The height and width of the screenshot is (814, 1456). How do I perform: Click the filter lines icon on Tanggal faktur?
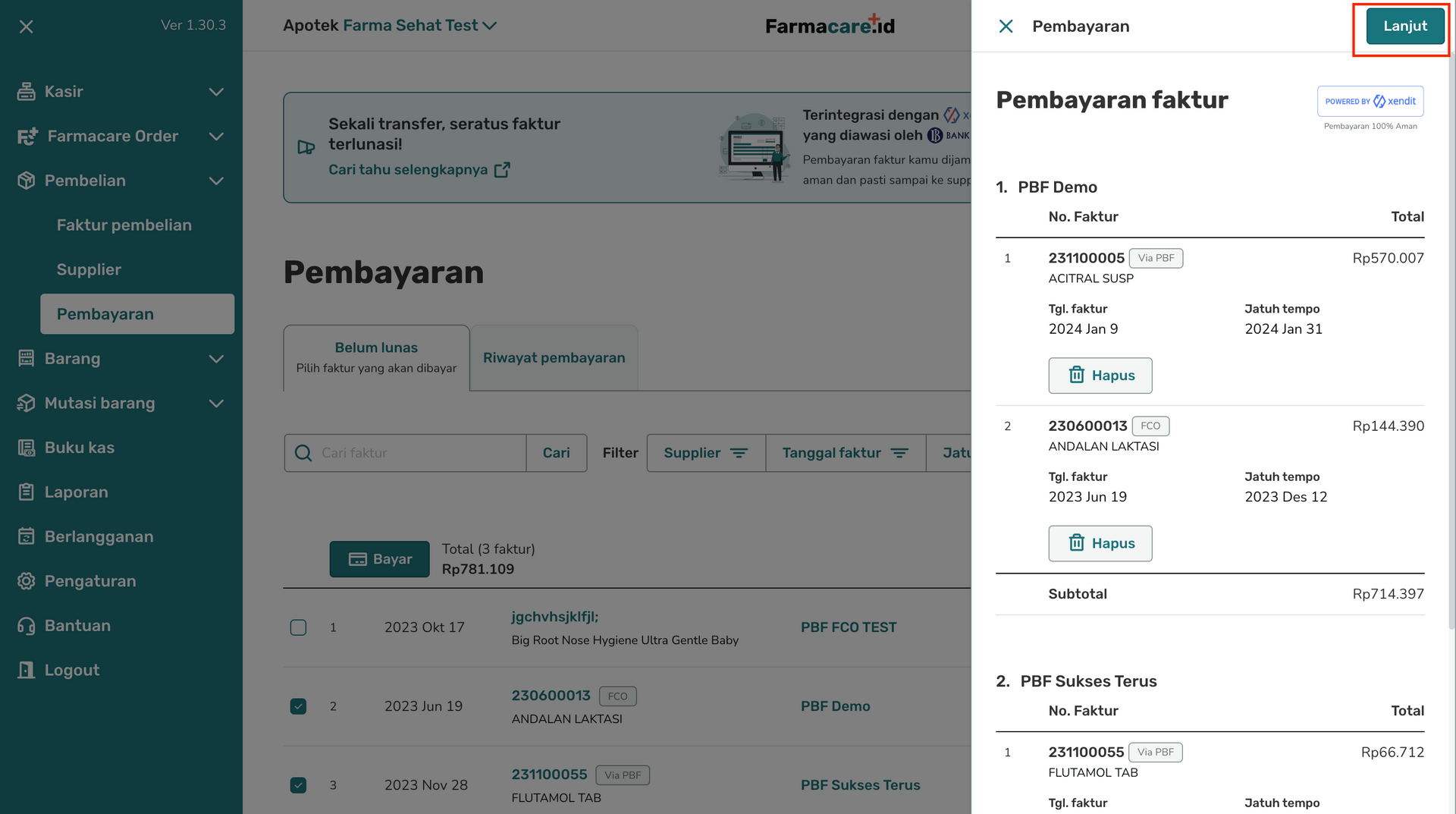tap(899, 453)
